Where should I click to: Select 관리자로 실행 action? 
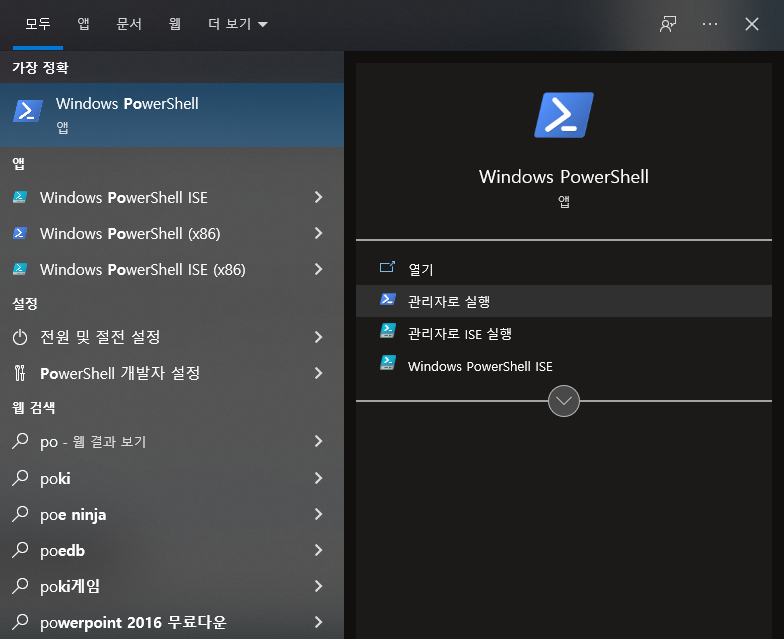(x=564, y=301)
